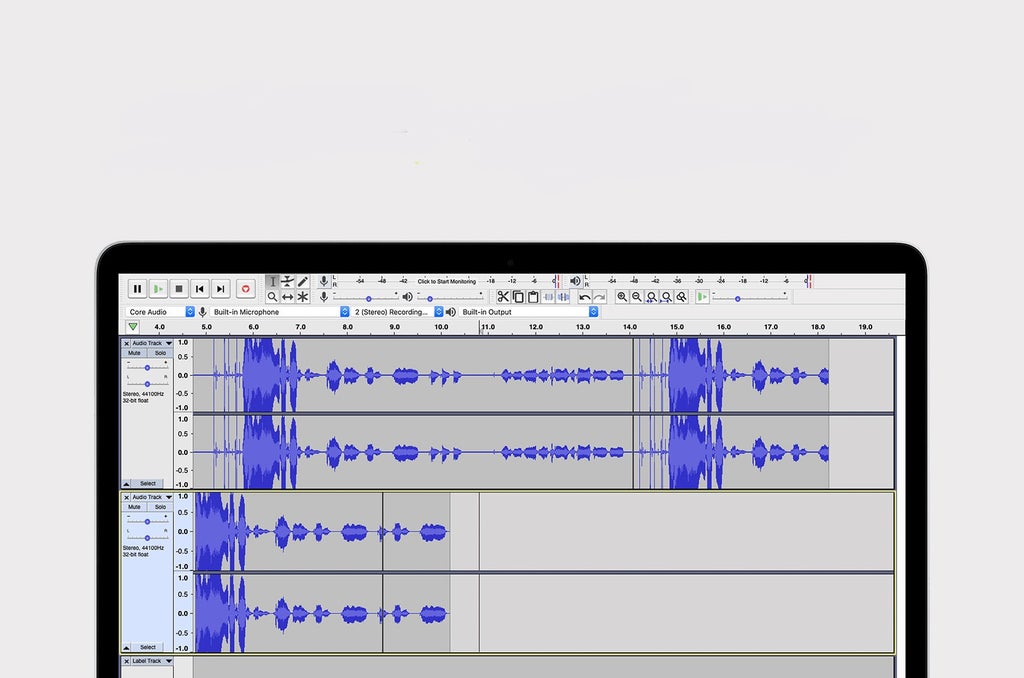
Task: Pick the Time Shift tool
Action: click(288, 297)
